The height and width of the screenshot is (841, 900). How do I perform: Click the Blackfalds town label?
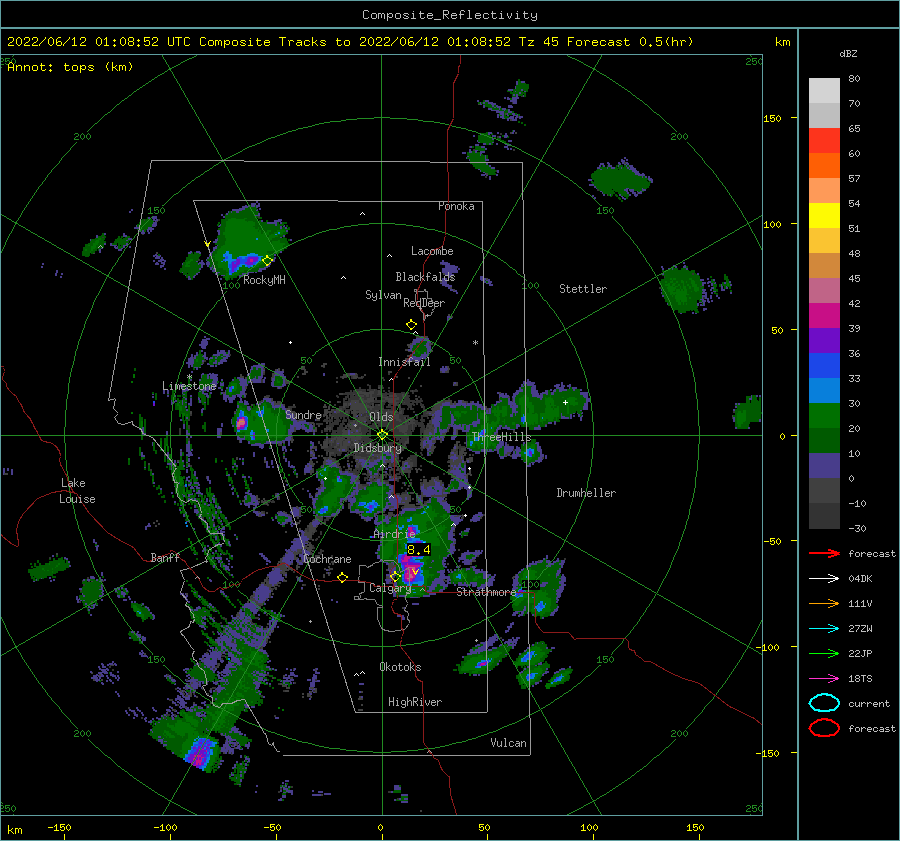pos(425,277)
